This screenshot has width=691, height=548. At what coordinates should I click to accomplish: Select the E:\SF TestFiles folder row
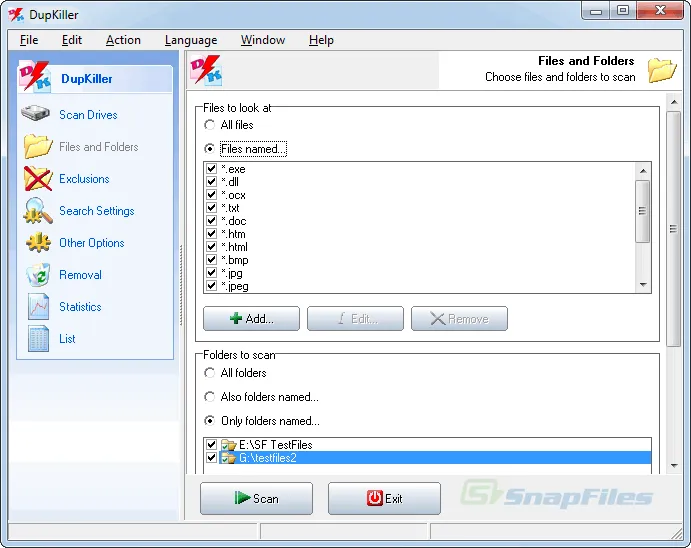(x=427, y=445)
